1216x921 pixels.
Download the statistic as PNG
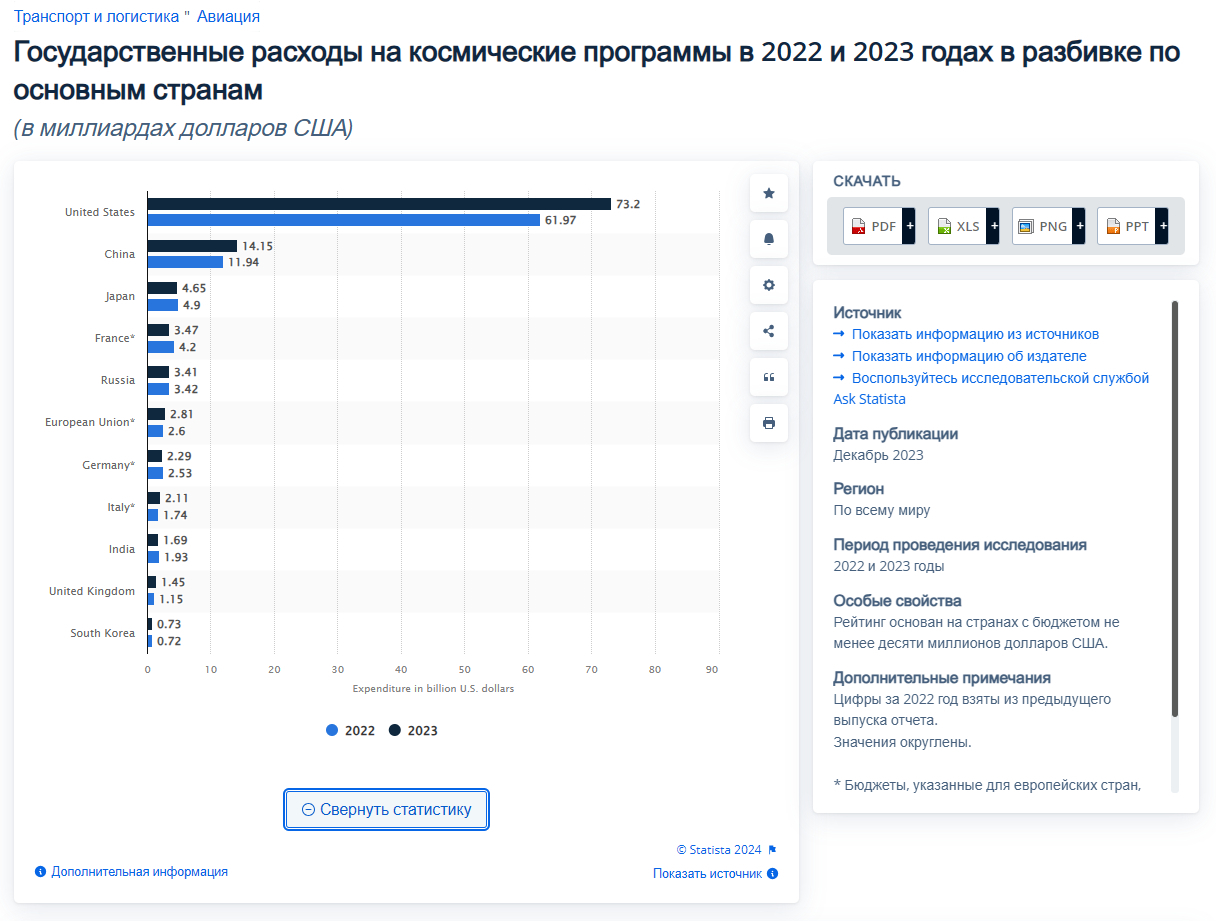[1042, 226]
